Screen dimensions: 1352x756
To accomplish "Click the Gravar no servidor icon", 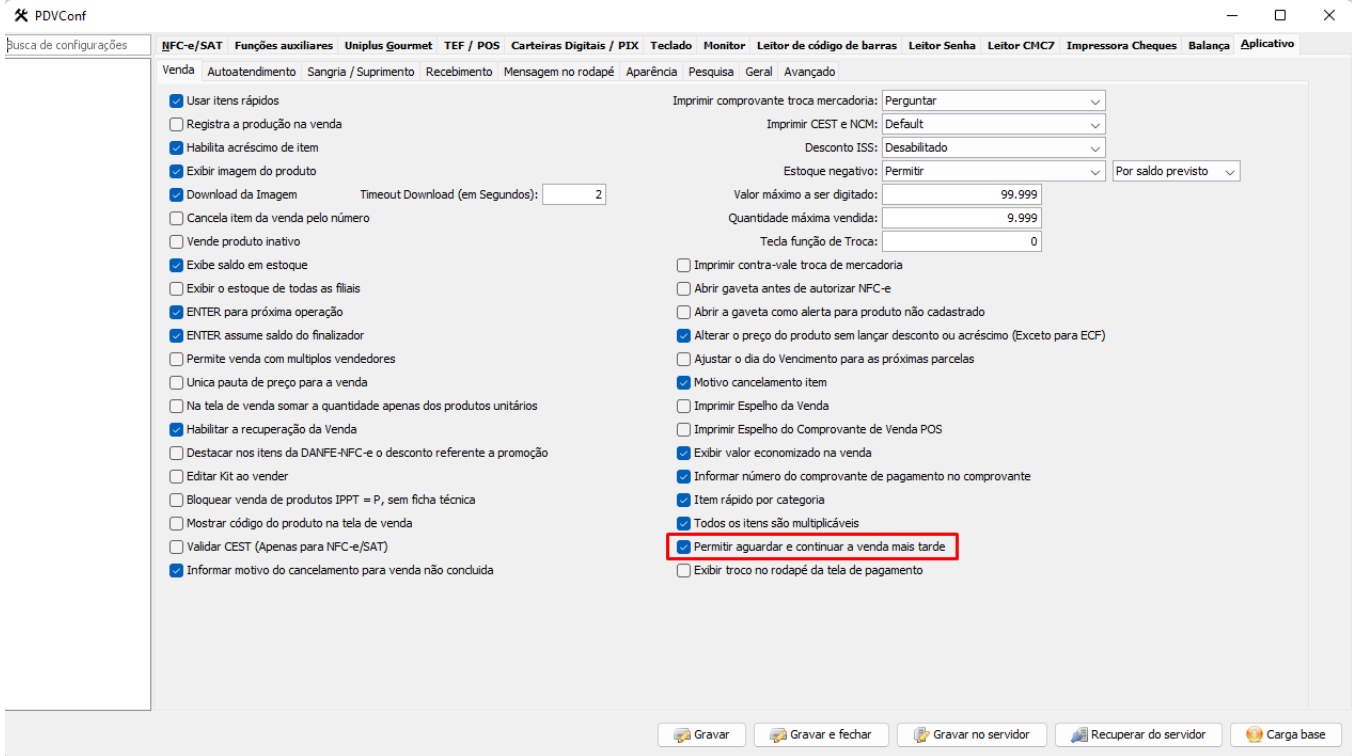I will [921, 735].
